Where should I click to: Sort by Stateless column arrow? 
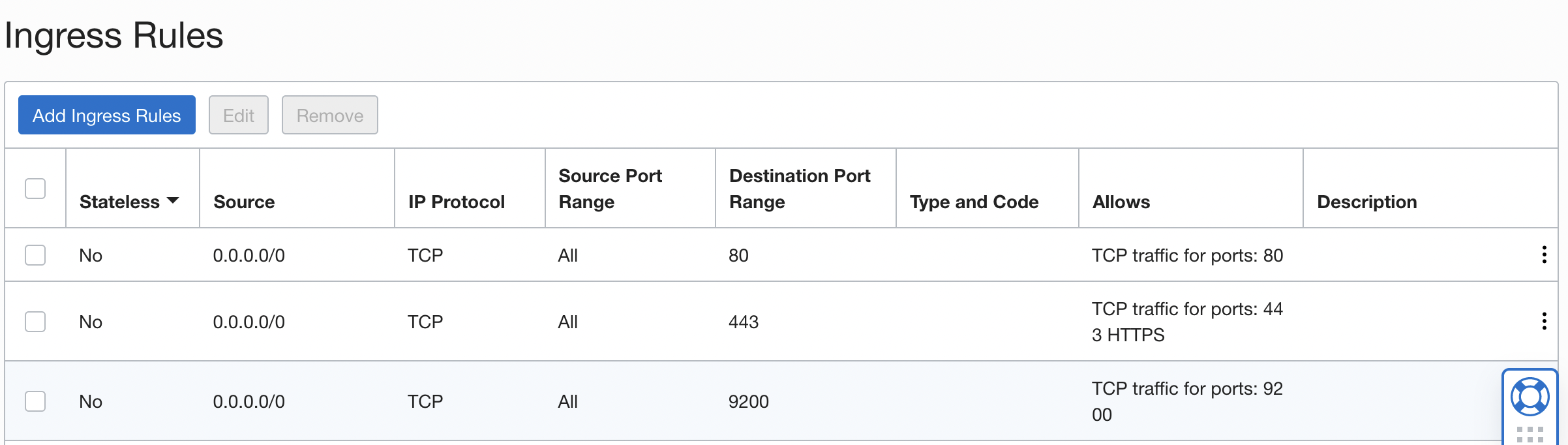pyautogui.click(x=173, y=201)
